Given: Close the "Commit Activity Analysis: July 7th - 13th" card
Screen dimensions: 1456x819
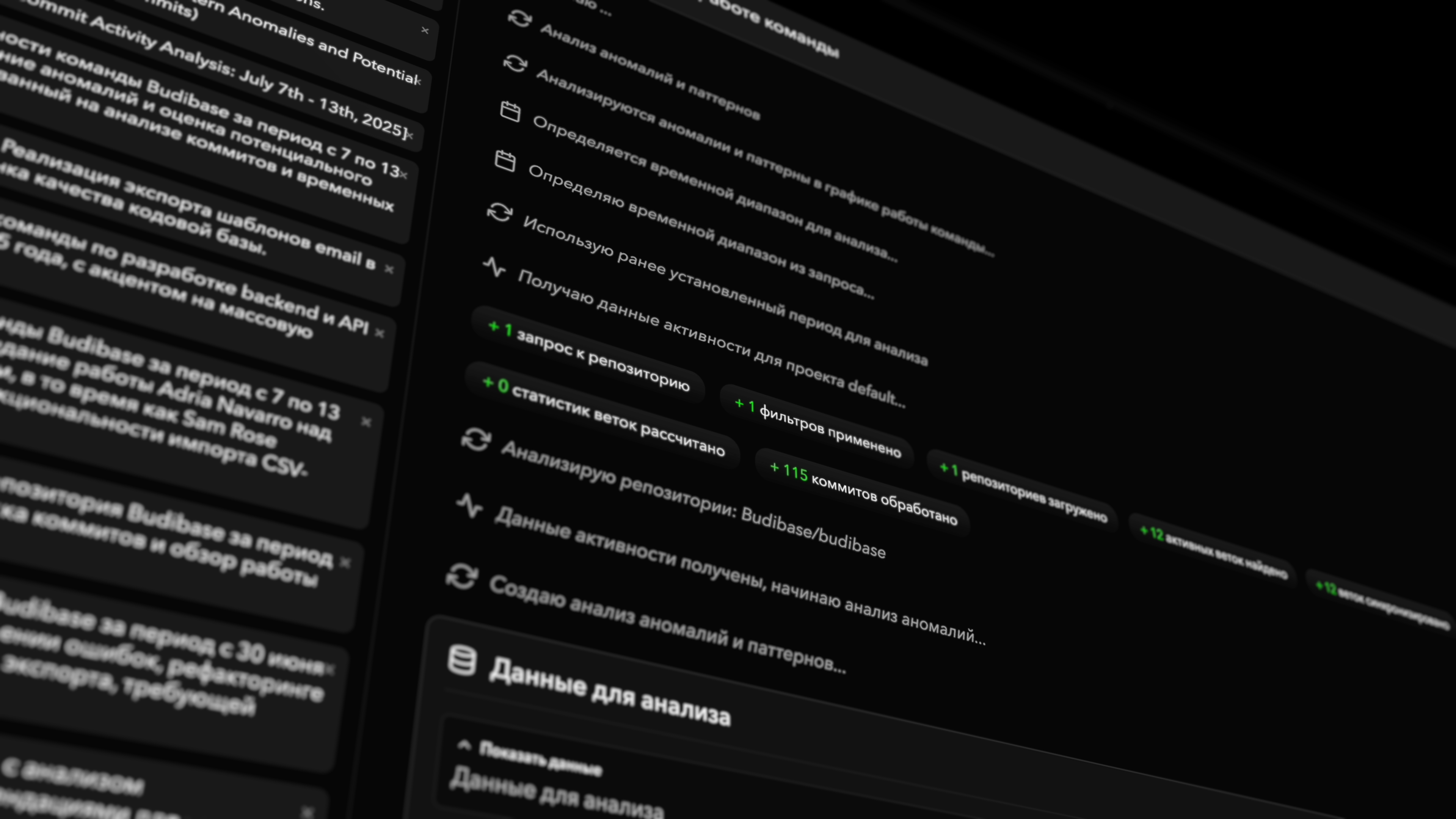Looking at the screenshot, I should tap(410, 135).
